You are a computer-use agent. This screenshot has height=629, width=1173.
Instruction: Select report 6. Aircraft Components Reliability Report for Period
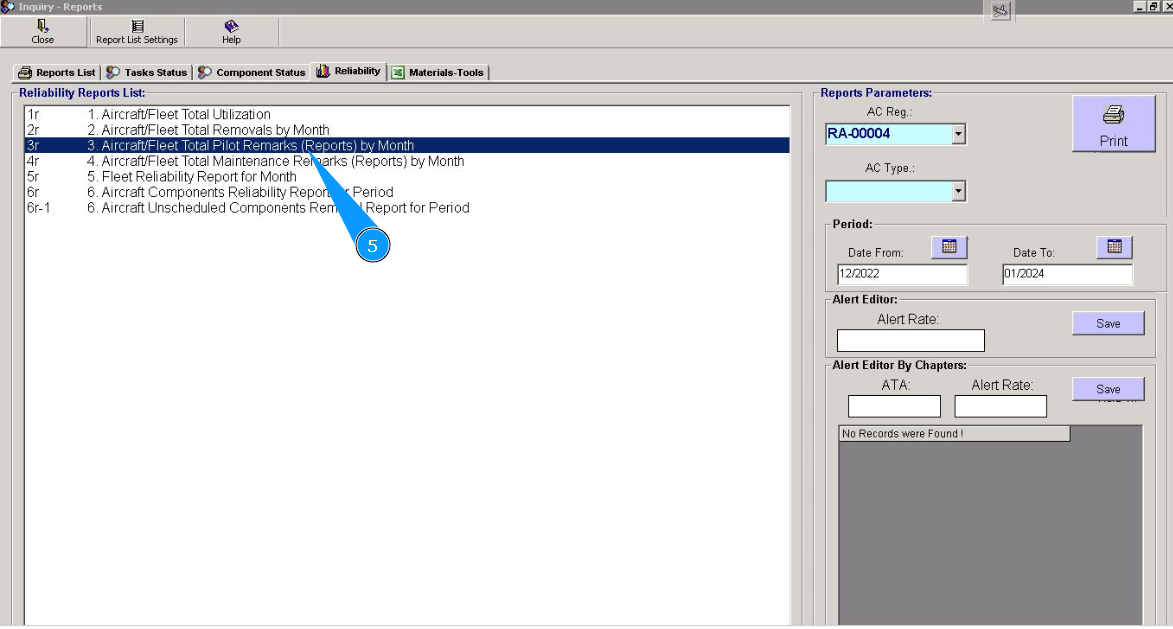[x=408, y=192]
